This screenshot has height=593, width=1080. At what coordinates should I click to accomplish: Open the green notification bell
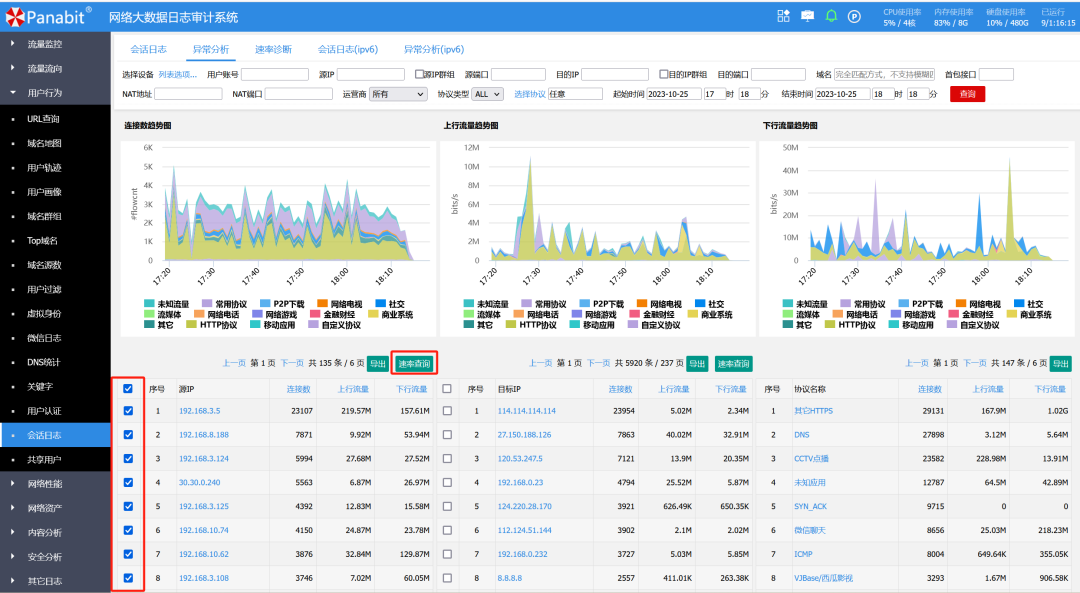[x=831, y=16]
